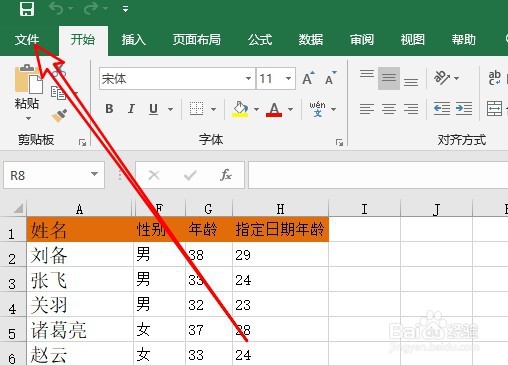Click the Select All corner triangle
Image resolution: width=508 pixels, height=365 pixels.
pos(18,208)
